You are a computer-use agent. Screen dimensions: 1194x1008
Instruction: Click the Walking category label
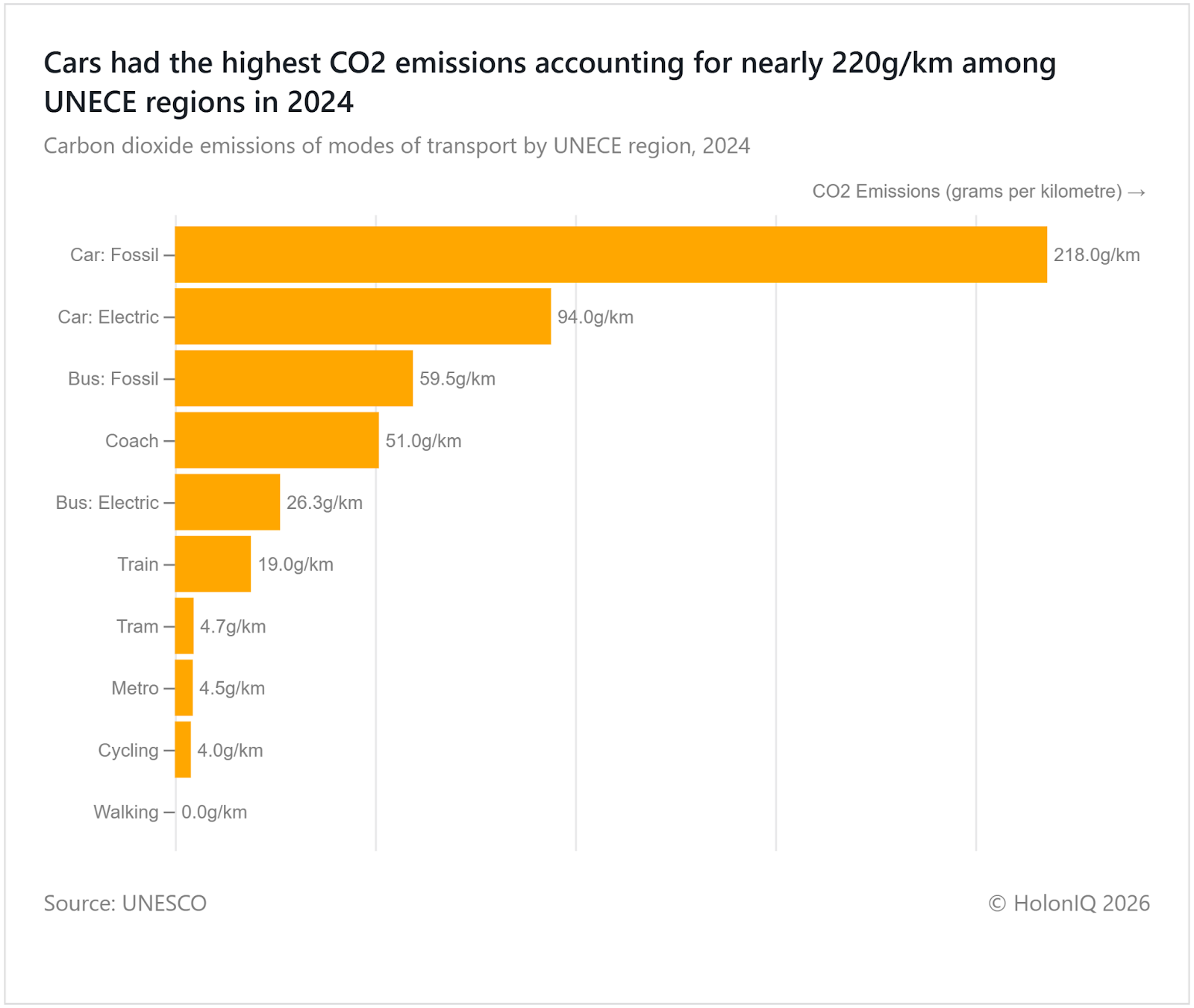[x=126, y=812]
